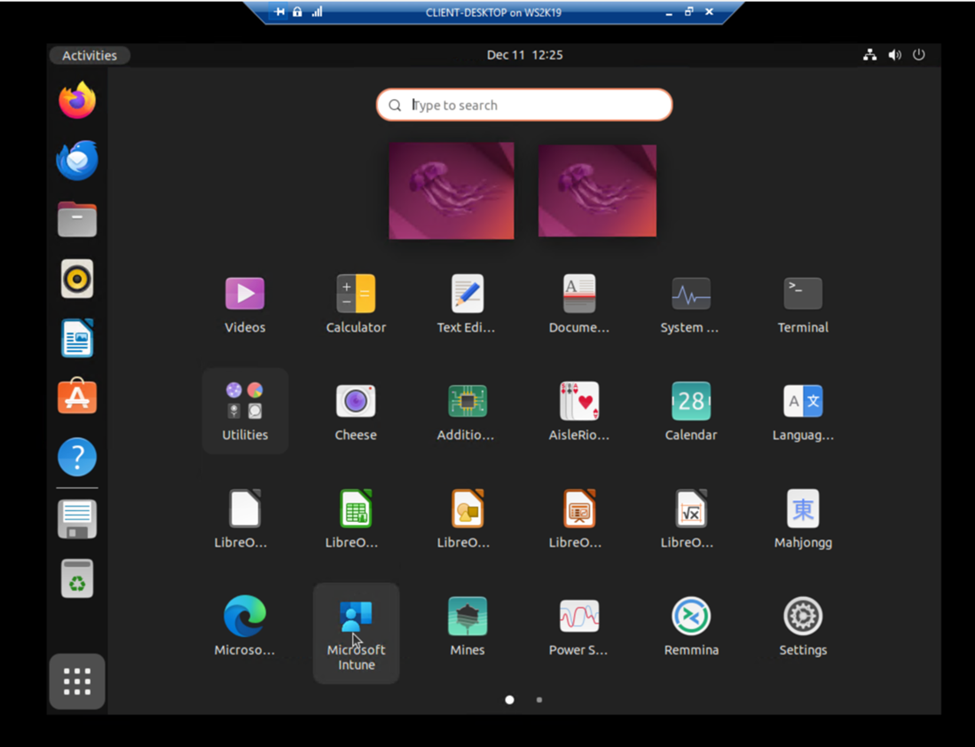
Task: Click the network status icon in top bar
Action: click(870, 55)
